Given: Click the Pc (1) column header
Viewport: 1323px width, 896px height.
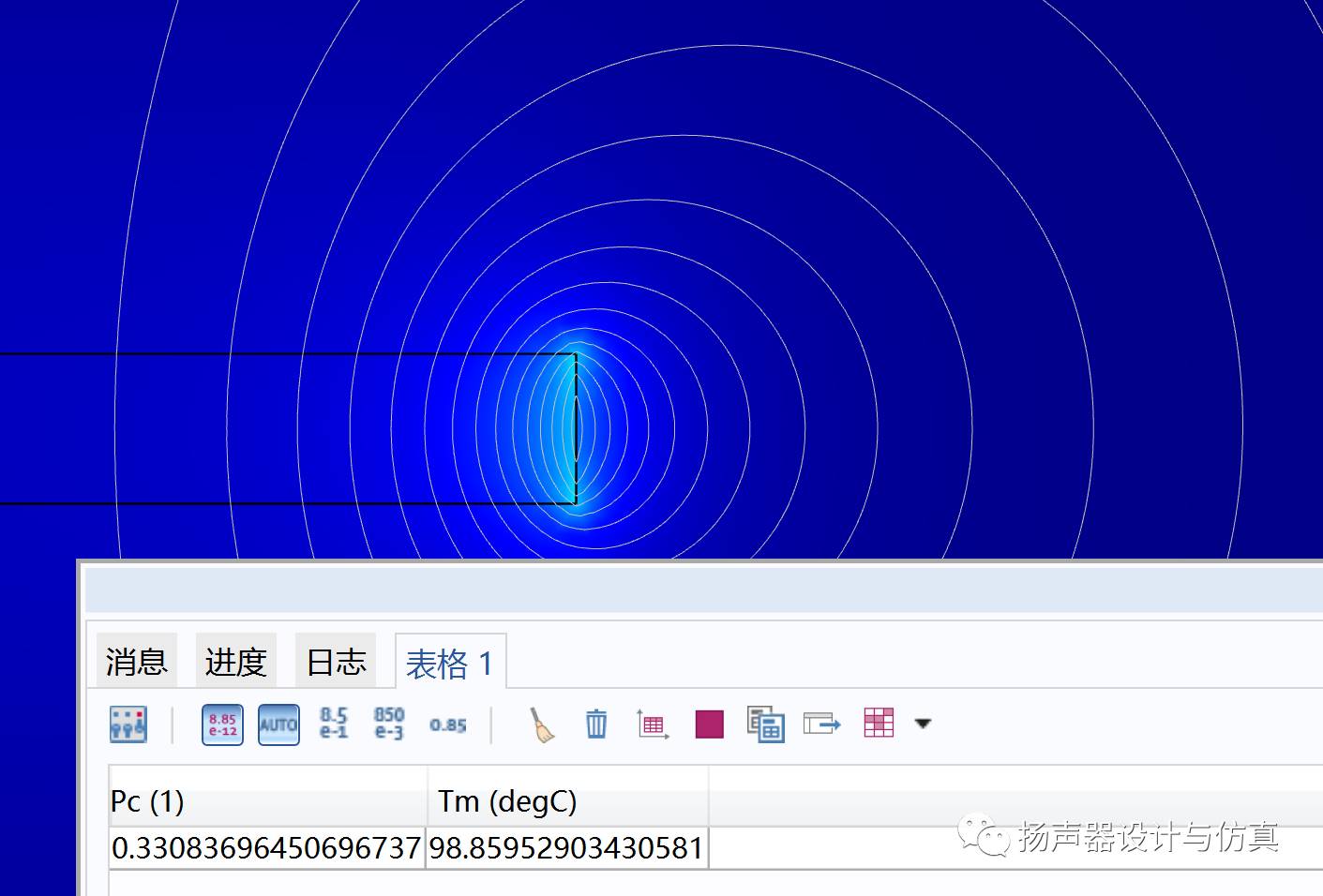Looking at the screenshot, I should [268, 801].
